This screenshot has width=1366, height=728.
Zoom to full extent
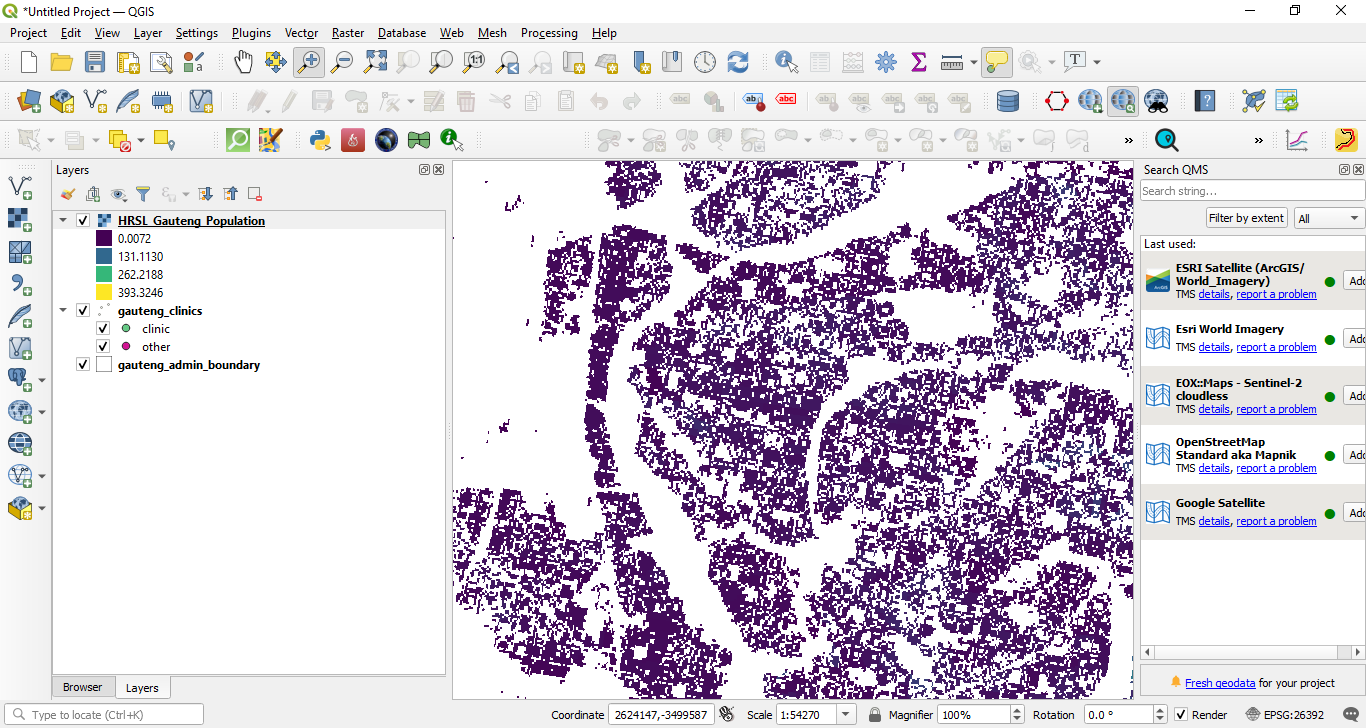coord(375,62)
